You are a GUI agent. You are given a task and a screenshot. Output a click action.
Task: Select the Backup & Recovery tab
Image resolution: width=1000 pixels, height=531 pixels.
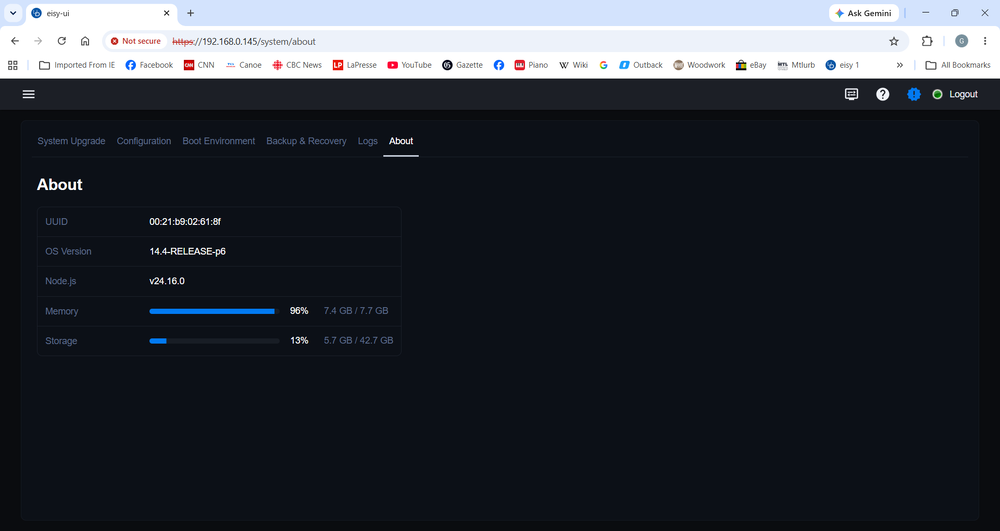coord(306,141)
